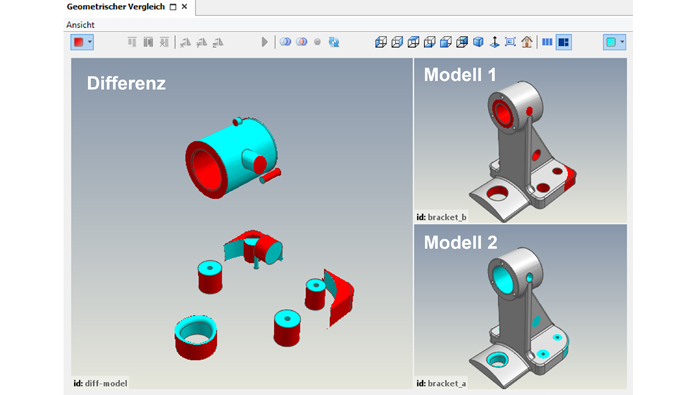Click the play arrow in toolbar
The height and width of the screenshot is (395, 695).
[265, 42]
